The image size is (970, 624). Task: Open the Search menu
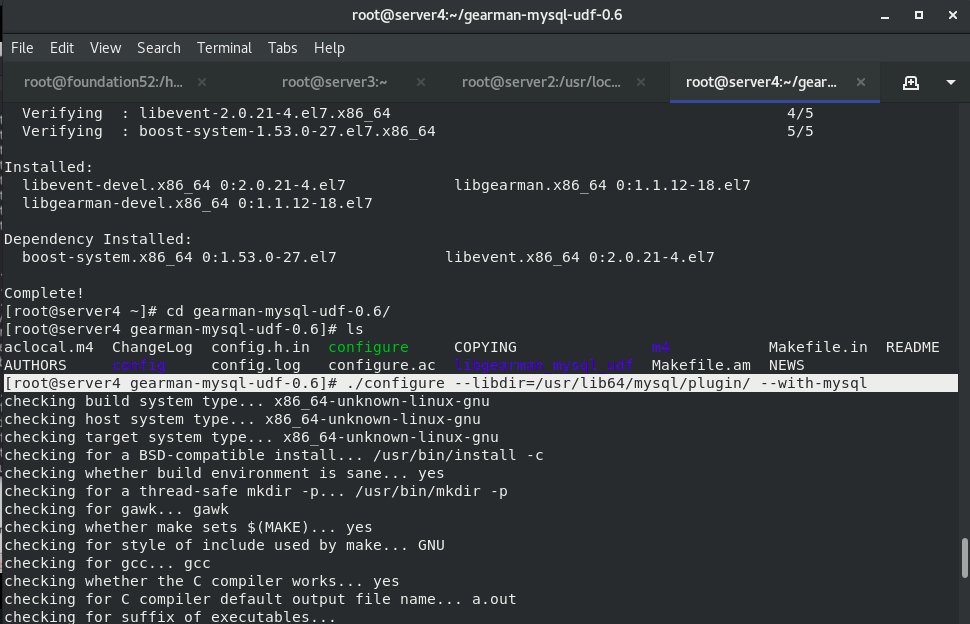[x=159, y=48]
